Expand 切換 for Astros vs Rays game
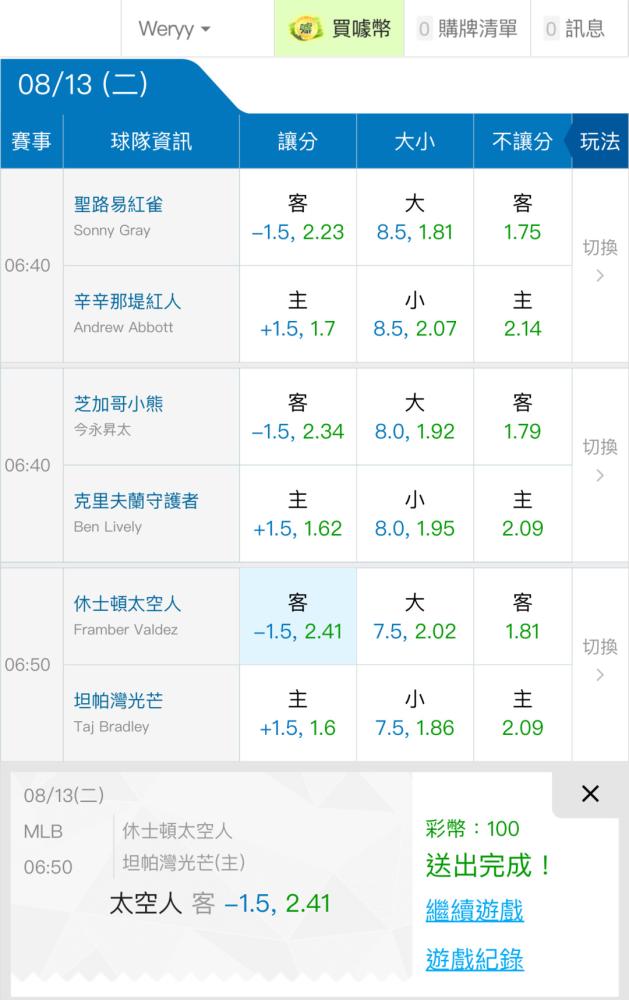629x1000 pixels. (x=600, y=661)
